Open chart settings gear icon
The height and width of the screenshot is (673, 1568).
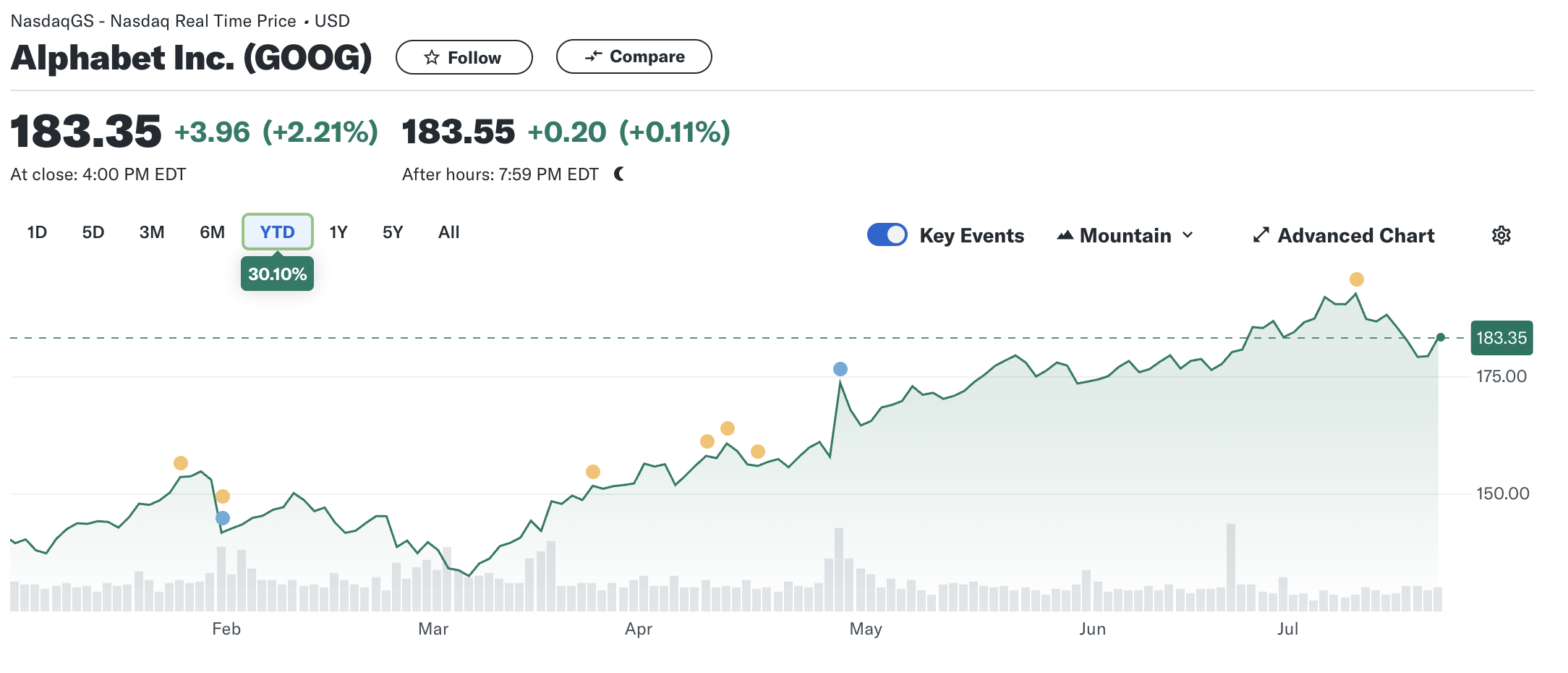click(x=1501, y=235)
